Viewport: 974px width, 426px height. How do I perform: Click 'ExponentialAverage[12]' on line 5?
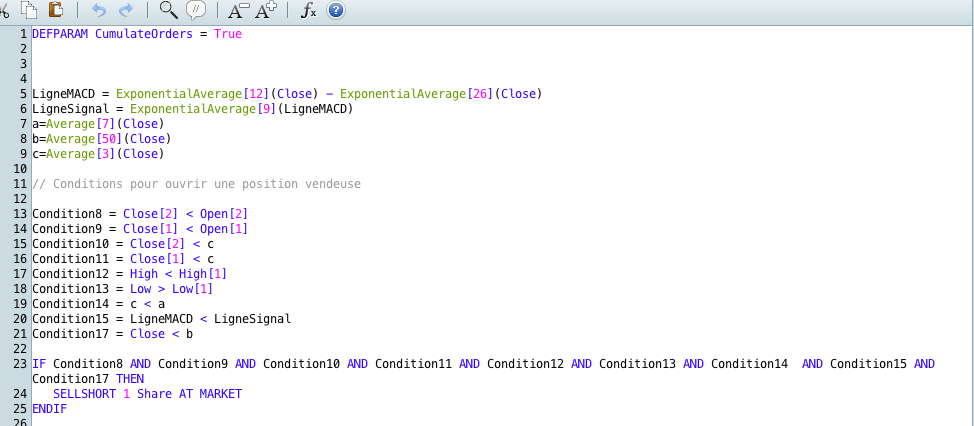point(193,94)
